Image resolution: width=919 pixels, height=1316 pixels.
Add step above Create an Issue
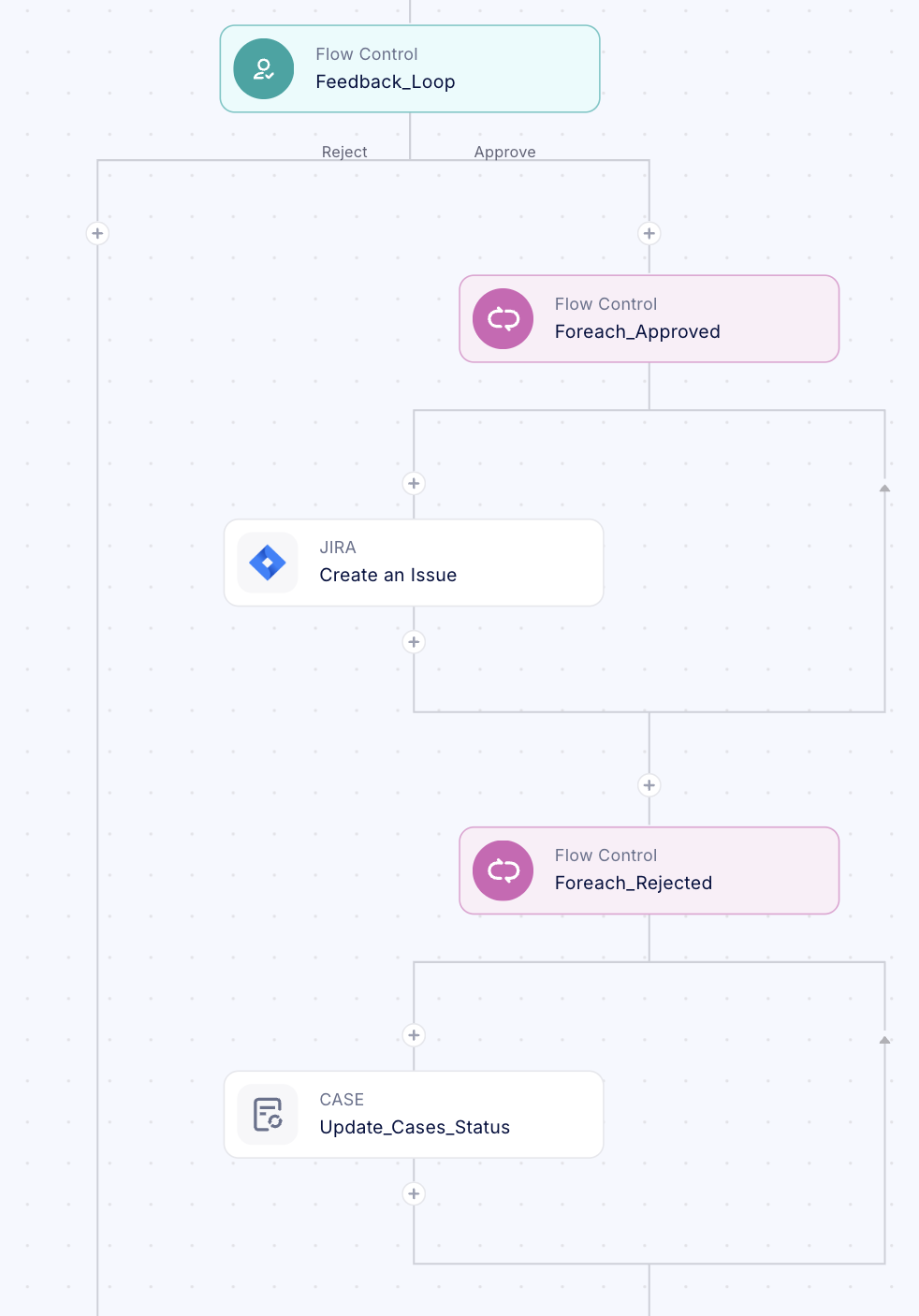click(x=414, y=484)
